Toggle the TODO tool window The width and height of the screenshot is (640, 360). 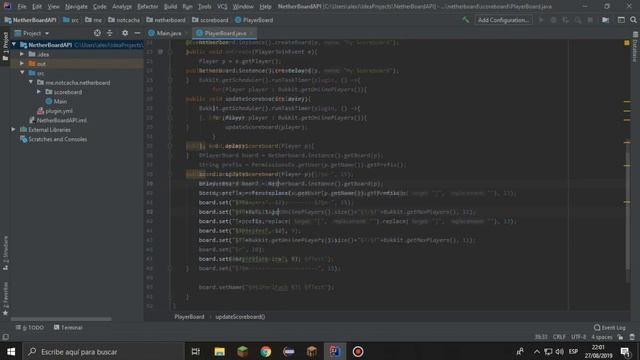pos(30,327)
